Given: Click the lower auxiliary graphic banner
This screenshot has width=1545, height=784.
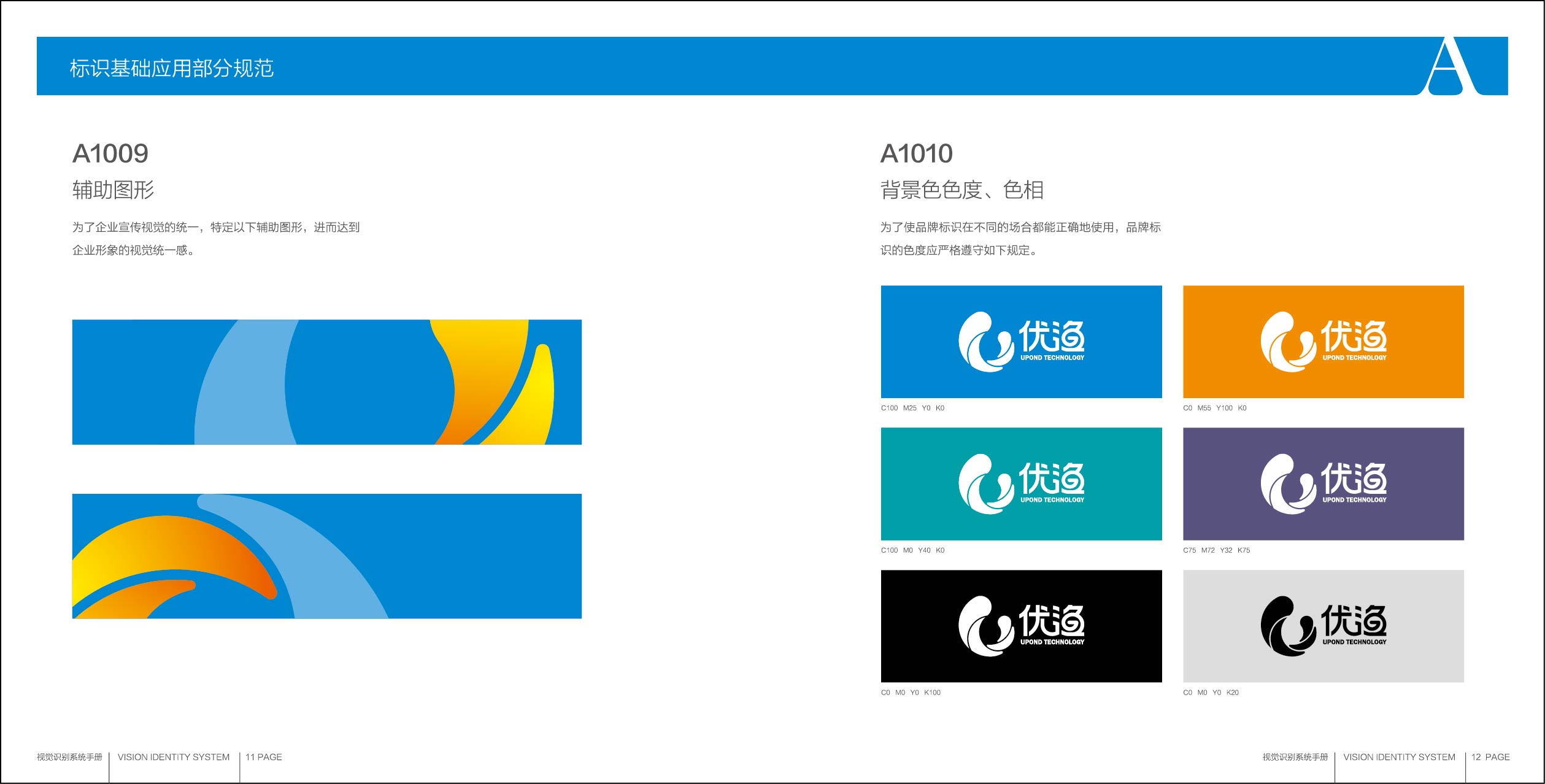Looking at the screenshot, I should [x=326, y=556].
